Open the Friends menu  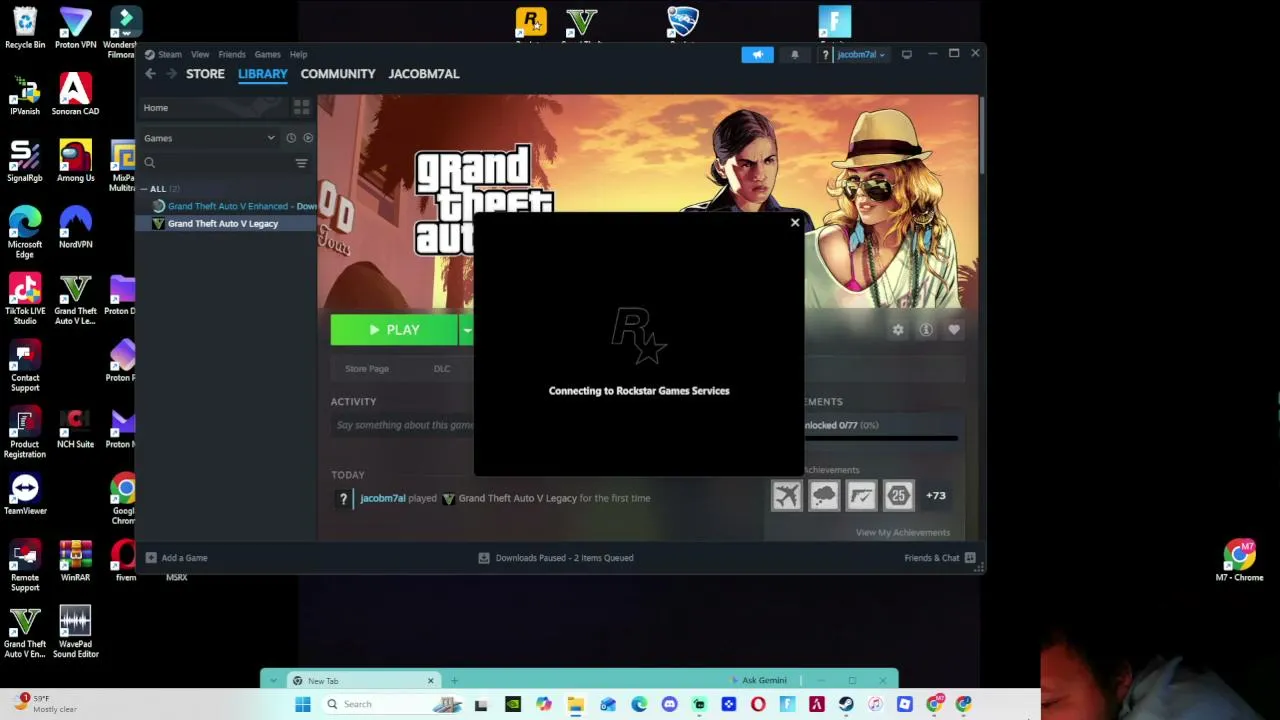tap(232, 54)
